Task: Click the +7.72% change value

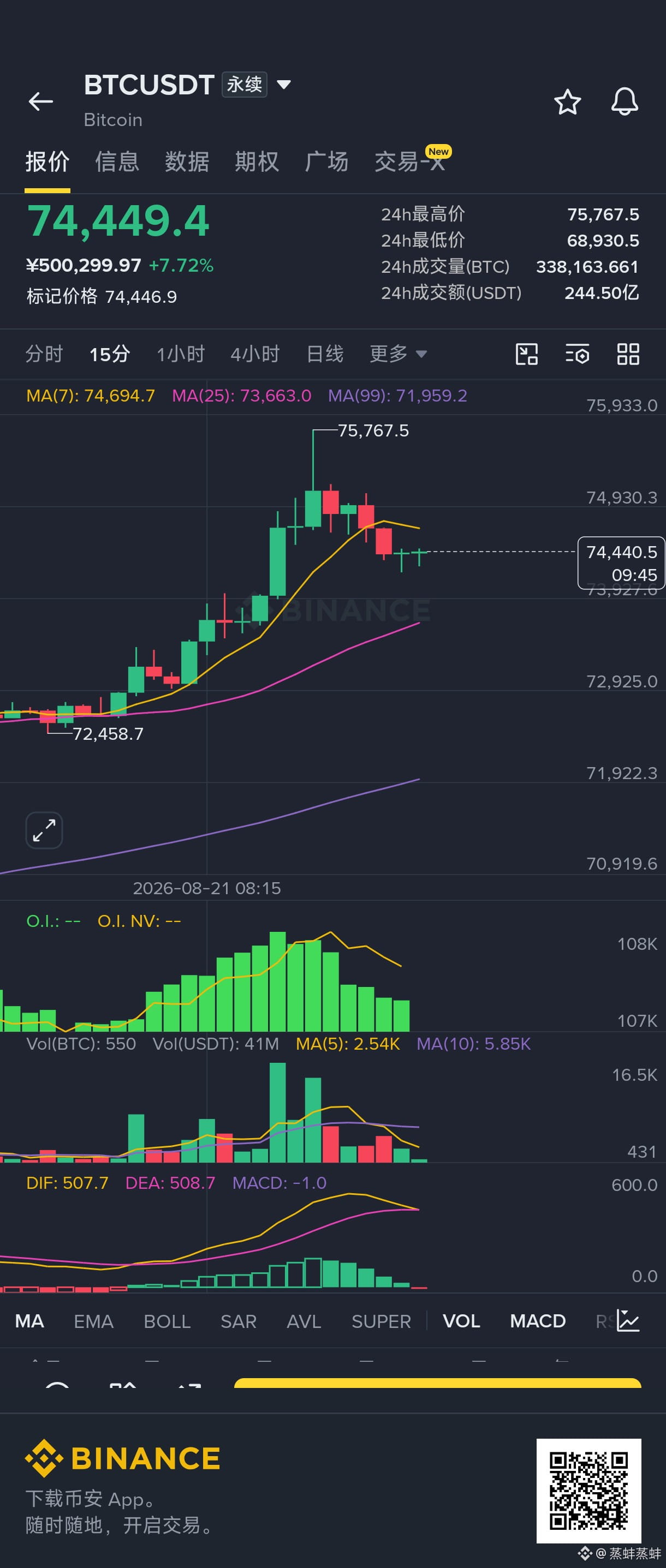Action: [181, 265]
